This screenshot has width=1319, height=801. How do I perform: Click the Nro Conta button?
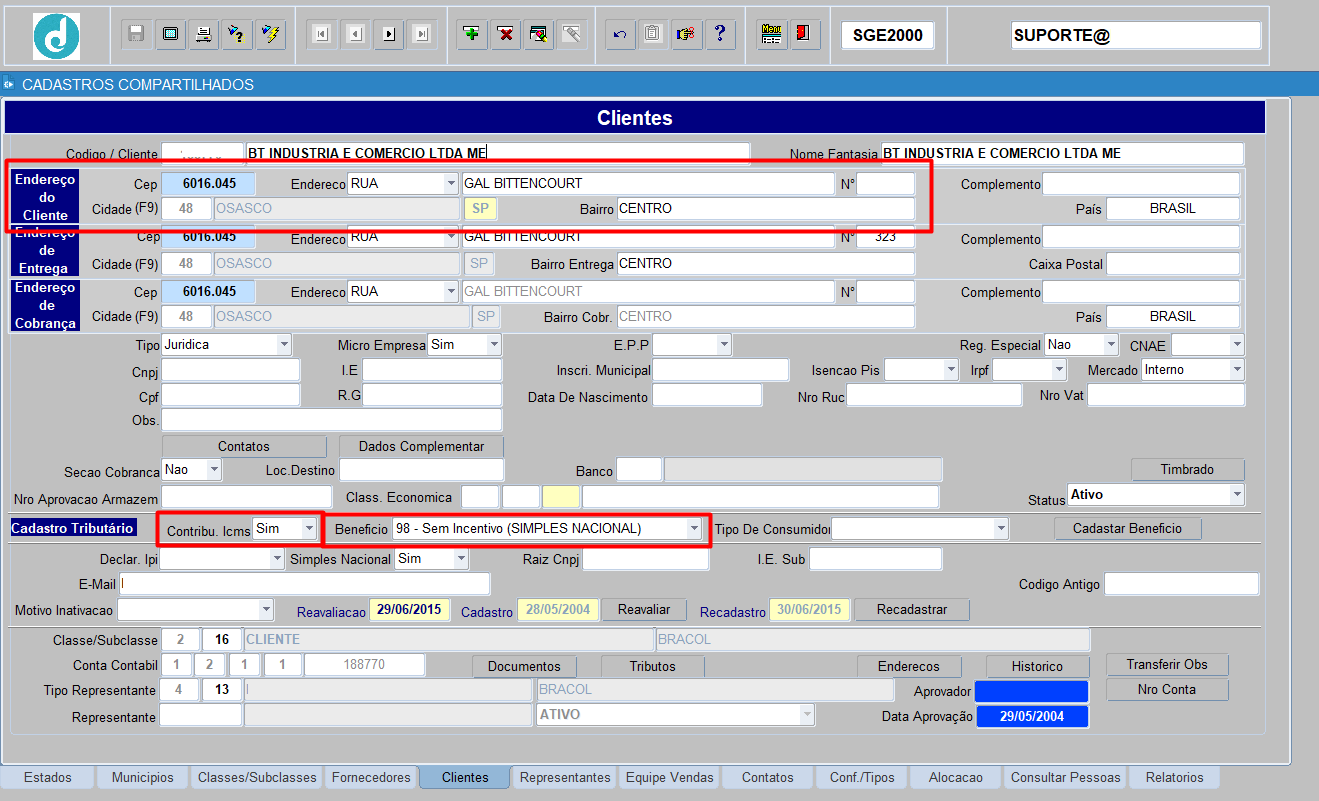1167,689
